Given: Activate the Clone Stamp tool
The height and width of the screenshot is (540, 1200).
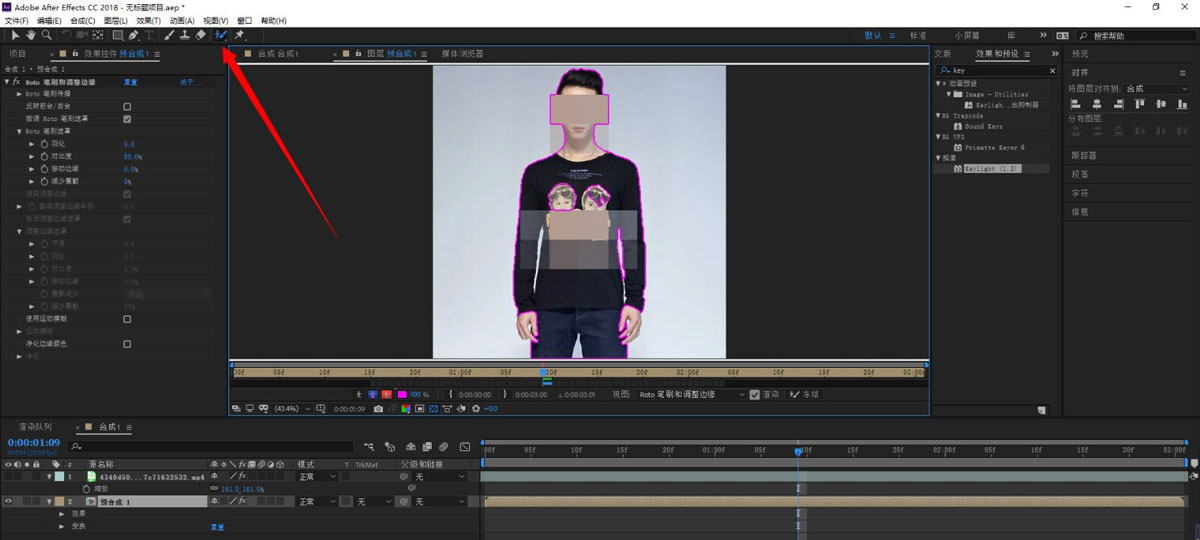Looking at the screenshot, I should tap(185, 35).
